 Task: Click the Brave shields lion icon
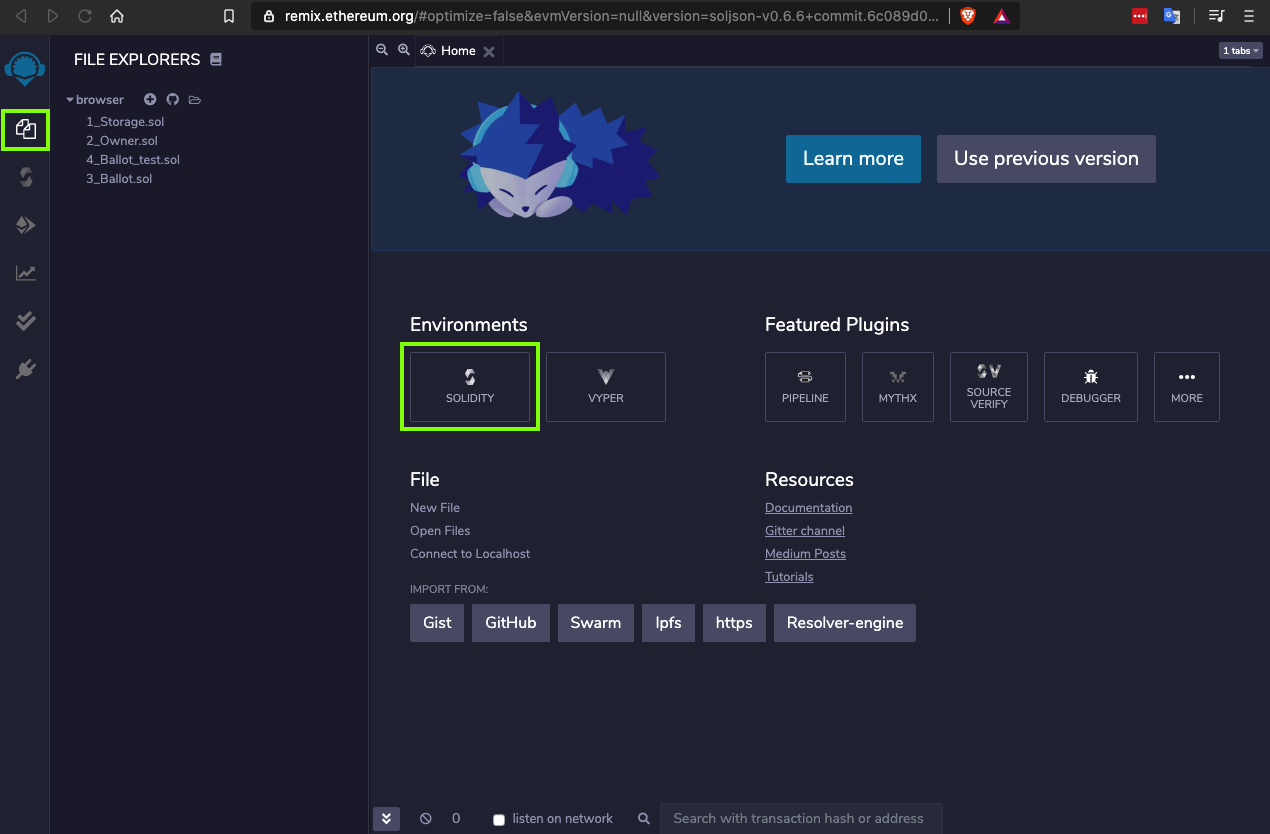[x=967, y=16]
